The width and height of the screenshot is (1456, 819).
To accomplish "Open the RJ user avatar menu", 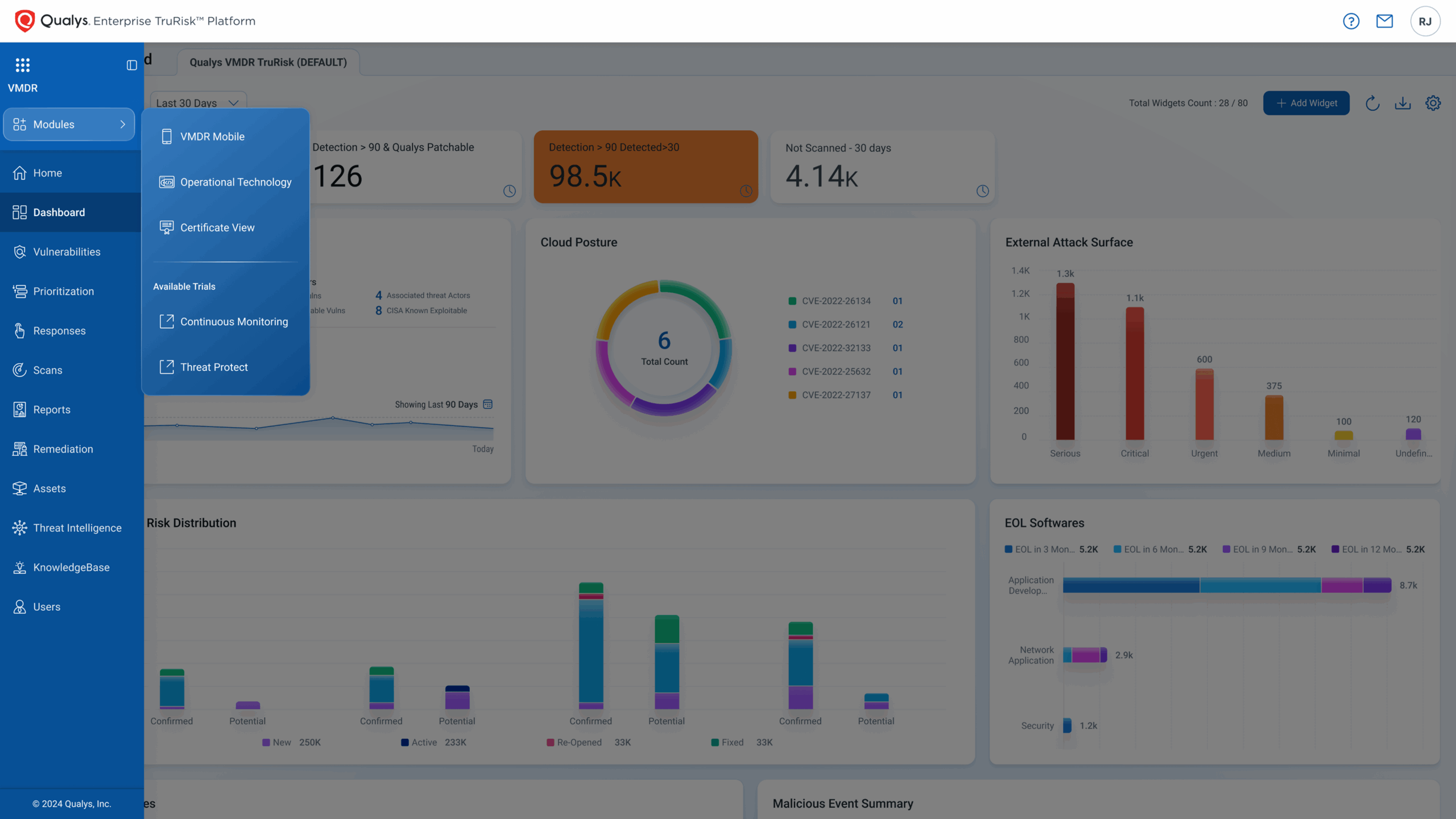I will click(x=1425, y=21).
